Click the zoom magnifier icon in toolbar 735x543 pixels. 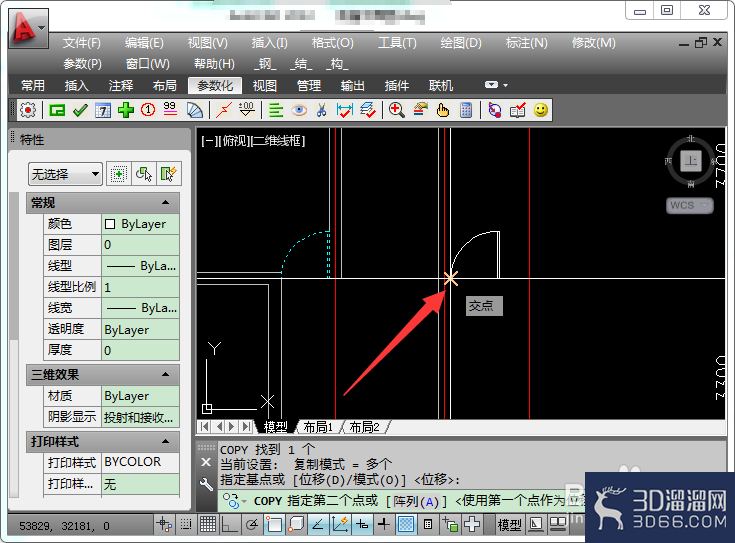coord(397,111)
